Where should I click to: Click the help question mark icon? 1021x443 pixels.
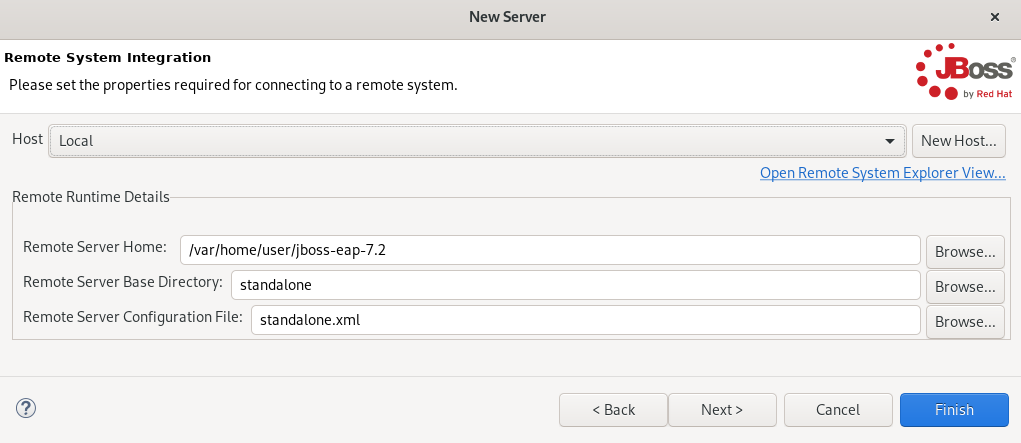[26, 408]
